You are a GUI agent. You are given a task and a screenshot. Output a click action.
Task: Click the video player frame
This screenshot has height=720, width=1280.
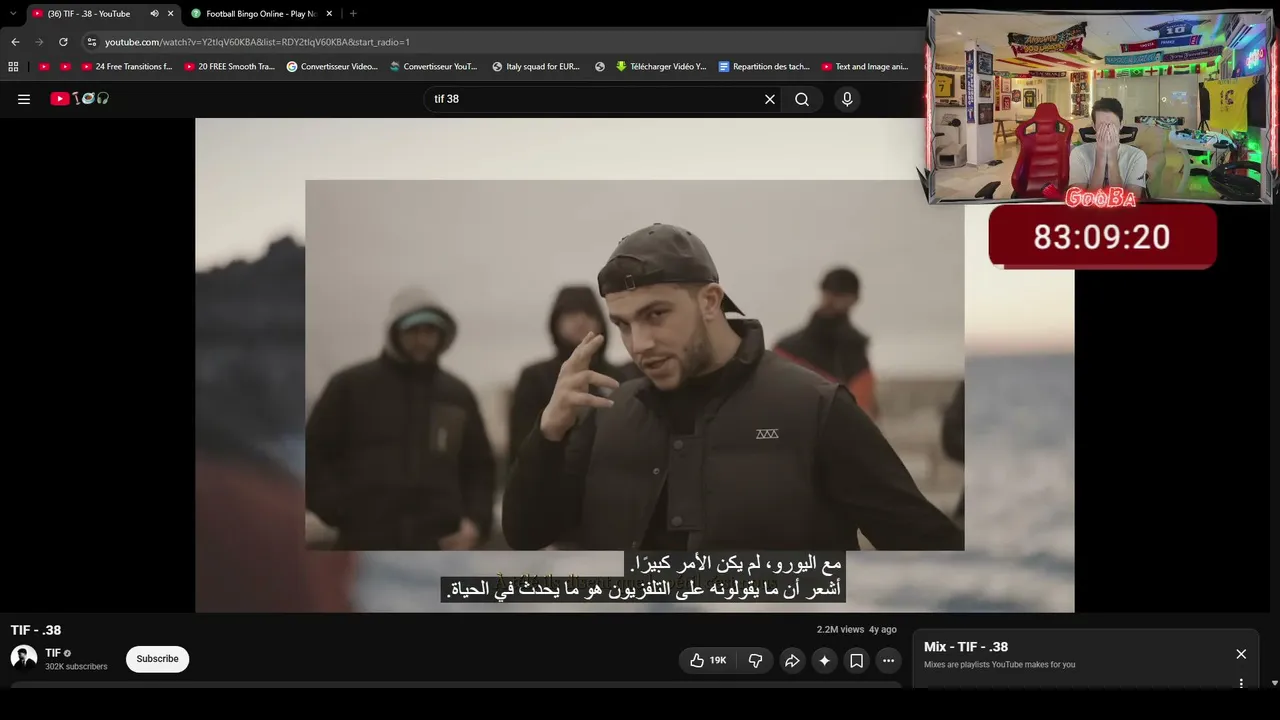coord(635,365)
